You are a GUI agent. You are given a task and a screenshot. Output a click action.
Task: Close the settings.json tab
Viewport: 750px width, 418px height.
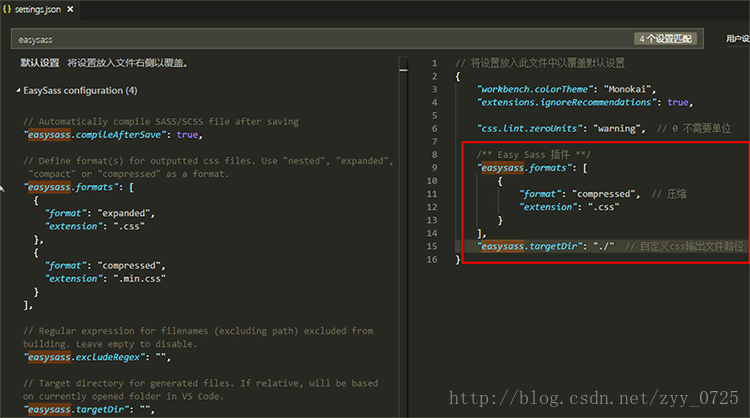pyautogui.click(x=70, y=9)
